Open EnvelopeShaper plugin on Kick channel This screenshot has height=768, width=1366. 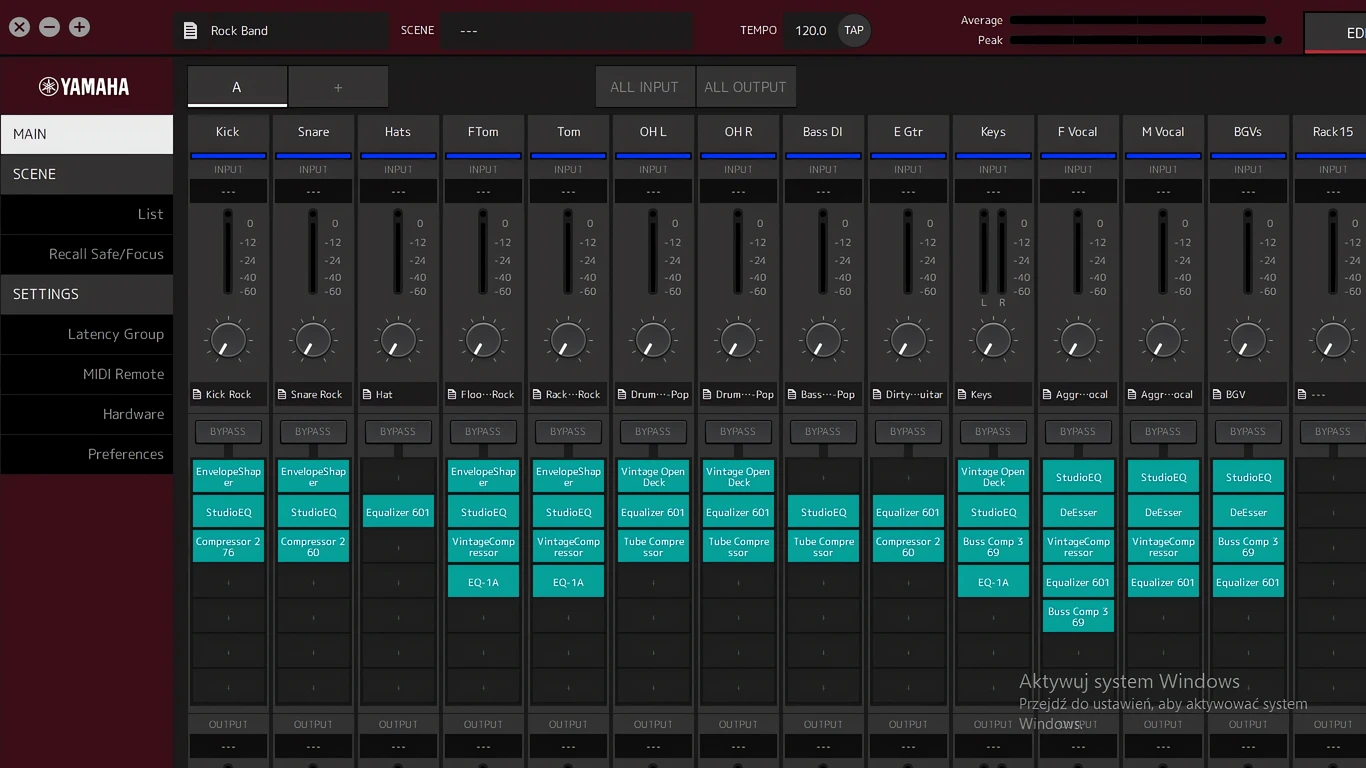pyautogui.click(x=228, y=477)
